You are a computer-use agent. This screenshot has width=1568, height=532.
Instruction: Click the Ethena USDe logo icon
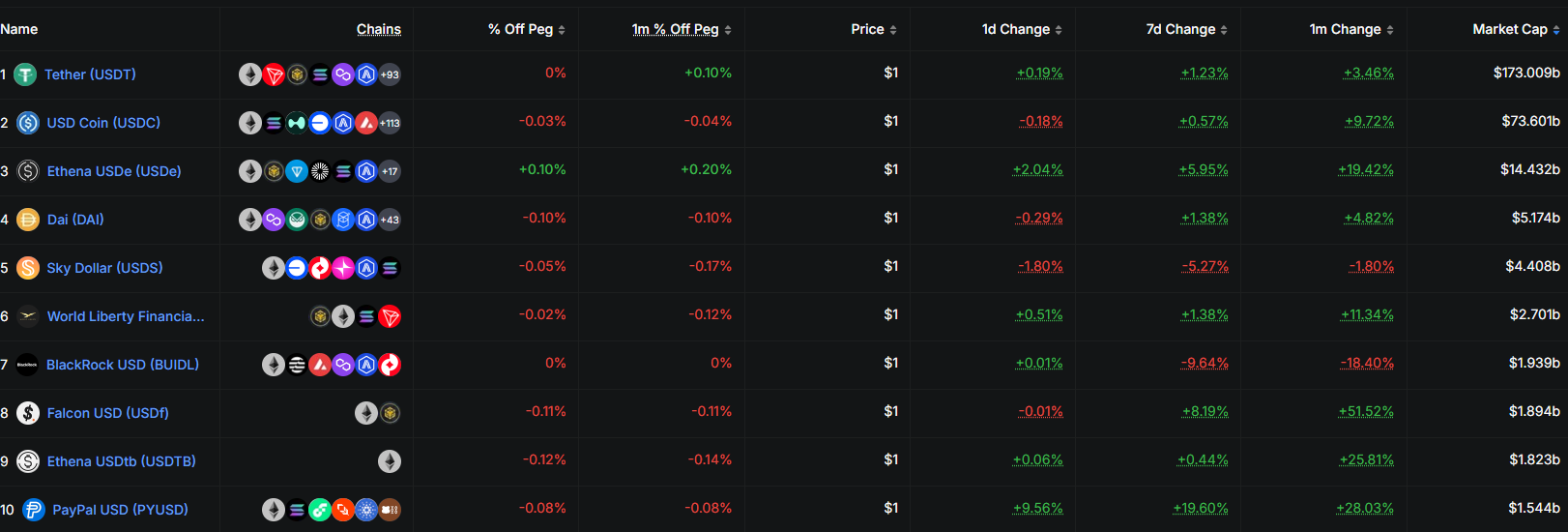28,171
